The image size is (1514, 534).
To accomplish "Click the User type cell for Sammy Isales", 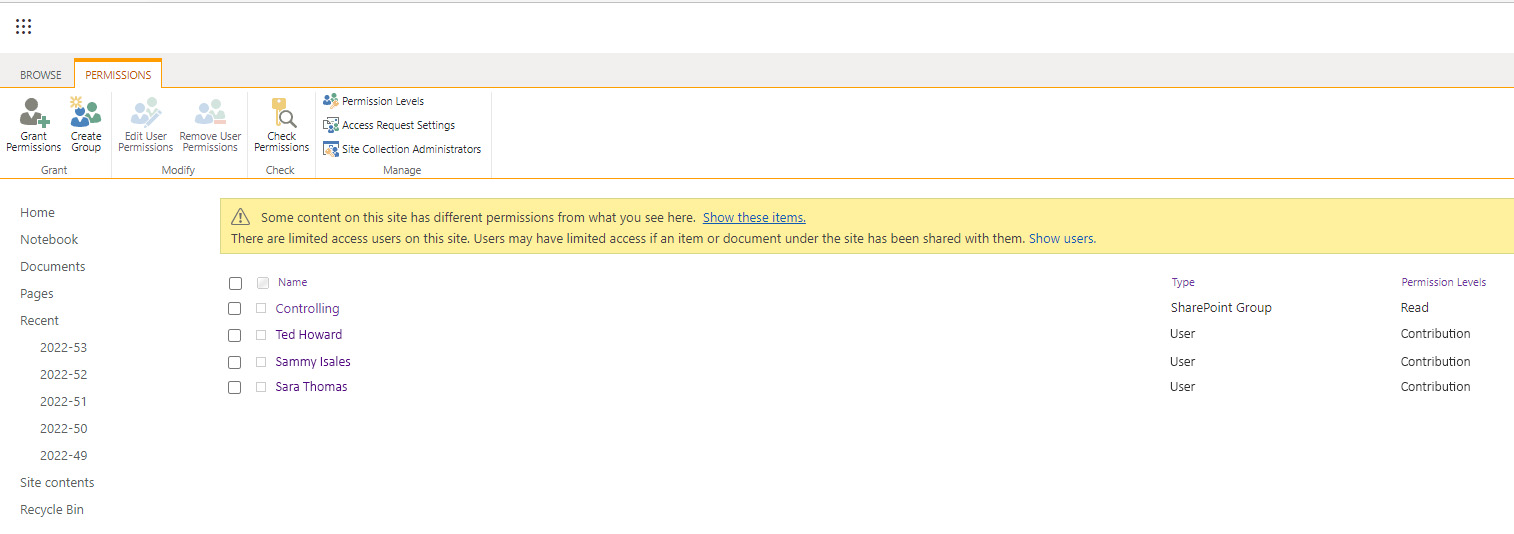I will click(x=1183, y=362).
